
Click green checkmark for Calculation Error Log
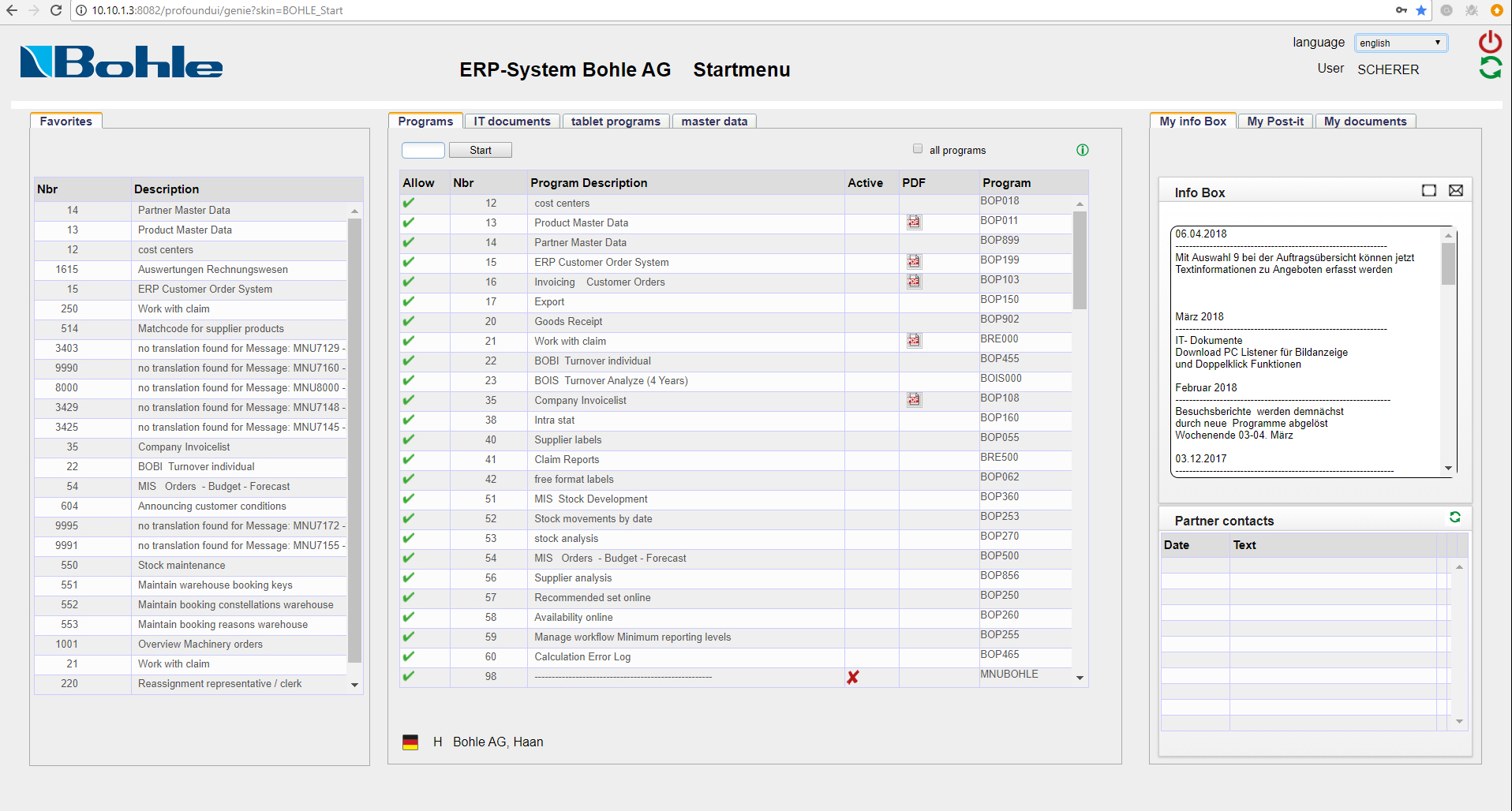tap(409, 656)
